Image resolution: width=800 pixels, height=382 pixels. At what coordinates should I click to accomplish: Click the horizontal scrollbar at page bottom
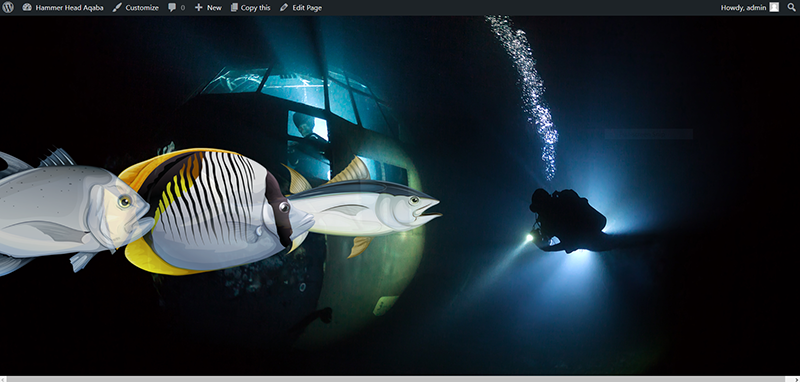400,379
